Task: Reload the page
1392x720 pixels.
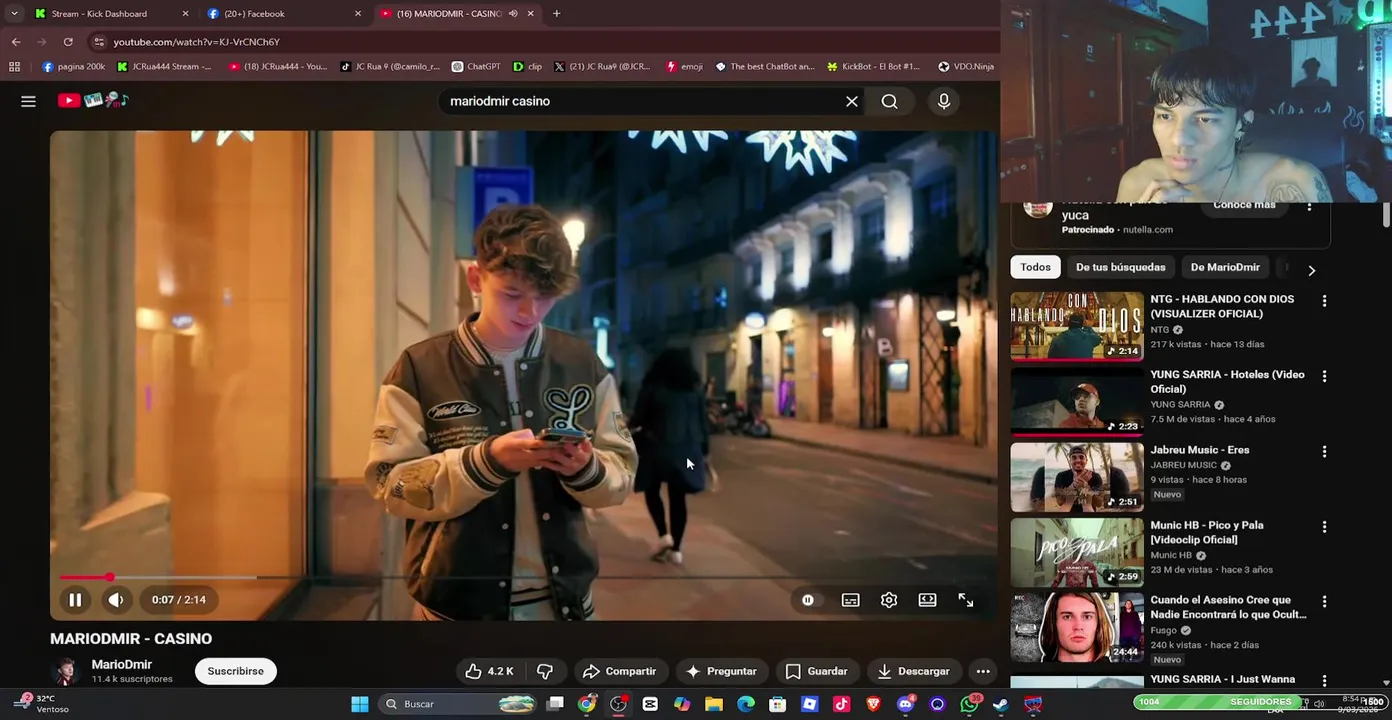Action: click(68, 42)
